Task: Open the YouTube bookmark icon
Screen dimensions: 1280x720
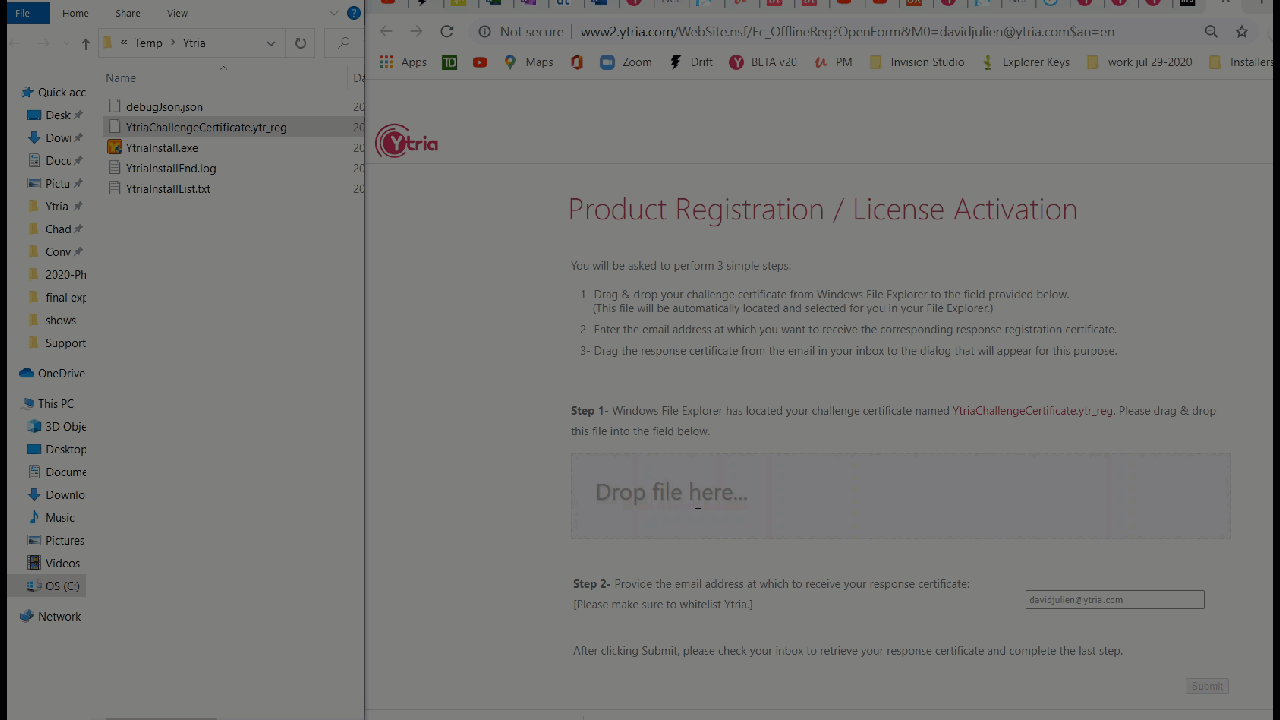Action: [x=480, y=62]
